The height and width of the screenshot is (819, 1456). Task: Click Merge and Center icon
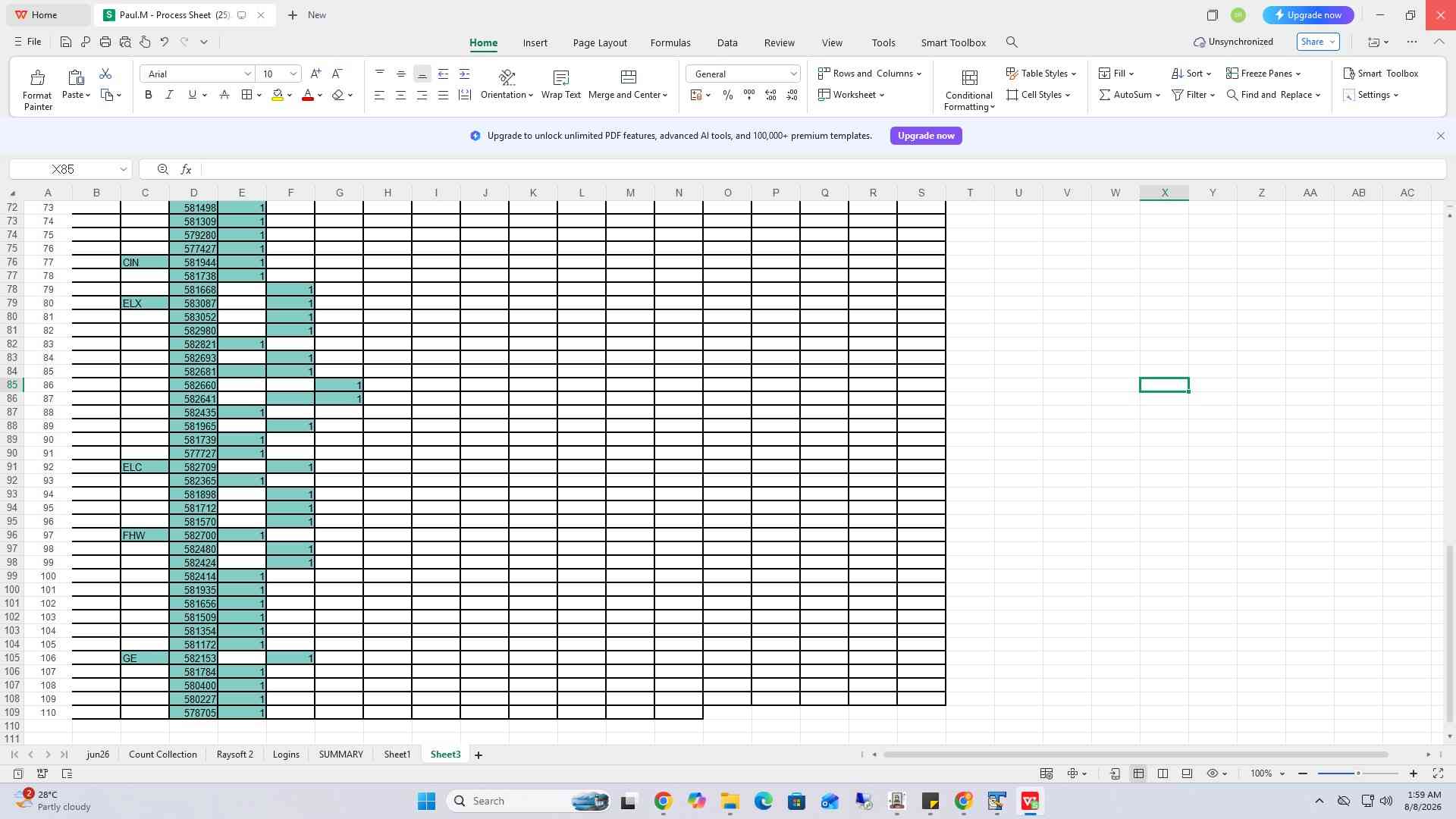point(628,77)
